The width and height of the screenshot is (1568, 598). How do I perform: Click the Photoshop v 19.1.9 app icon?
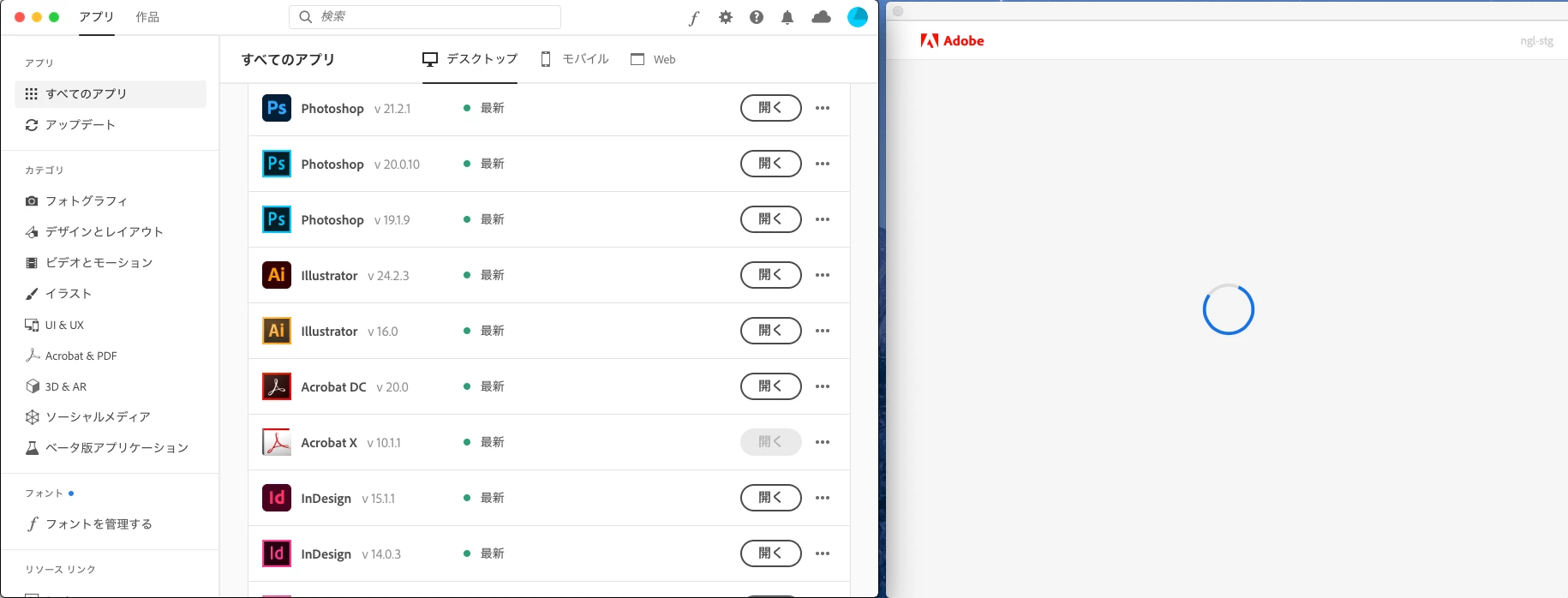tap(277, 219)
